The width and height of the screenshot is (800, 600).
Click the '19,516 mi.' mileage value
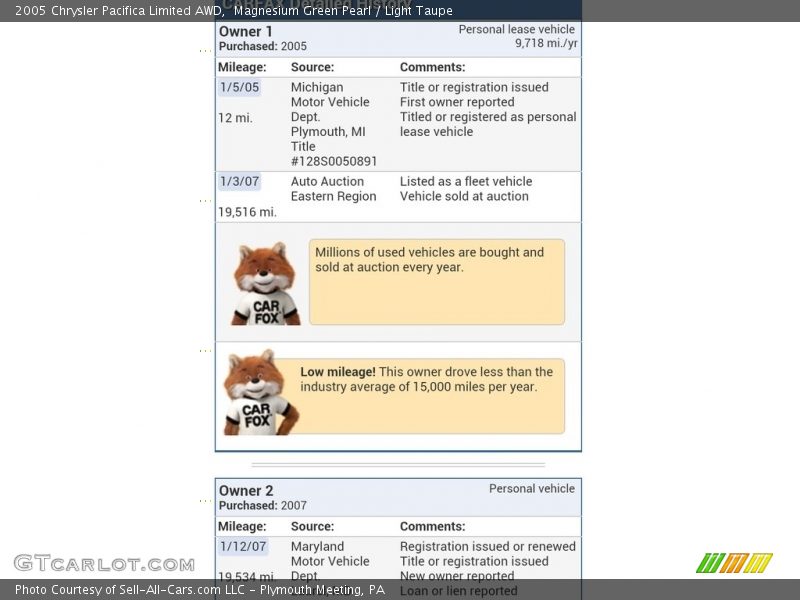[247, 212]
